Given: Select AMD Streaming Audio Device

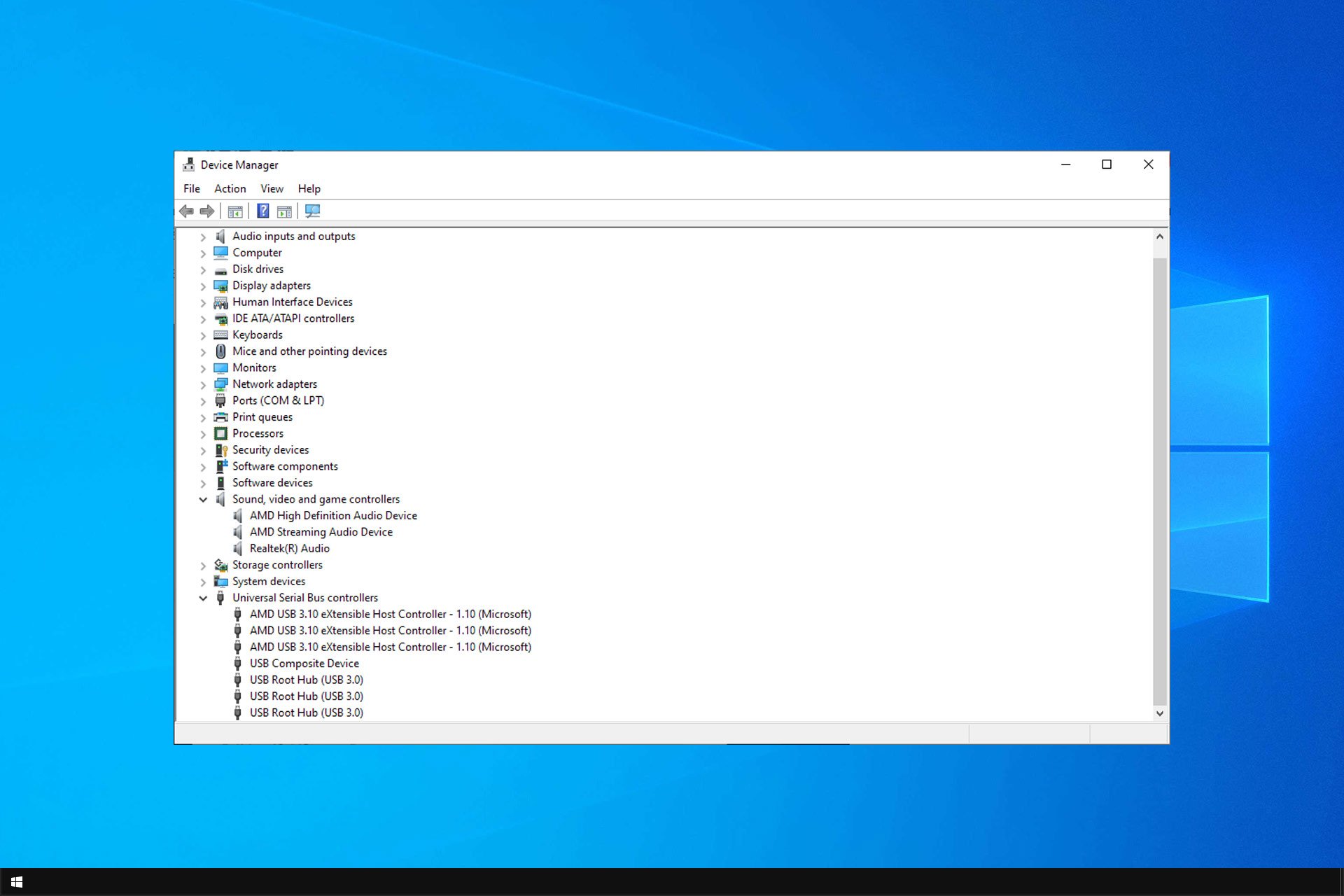Looking at the screenshot, I should 321,532.
